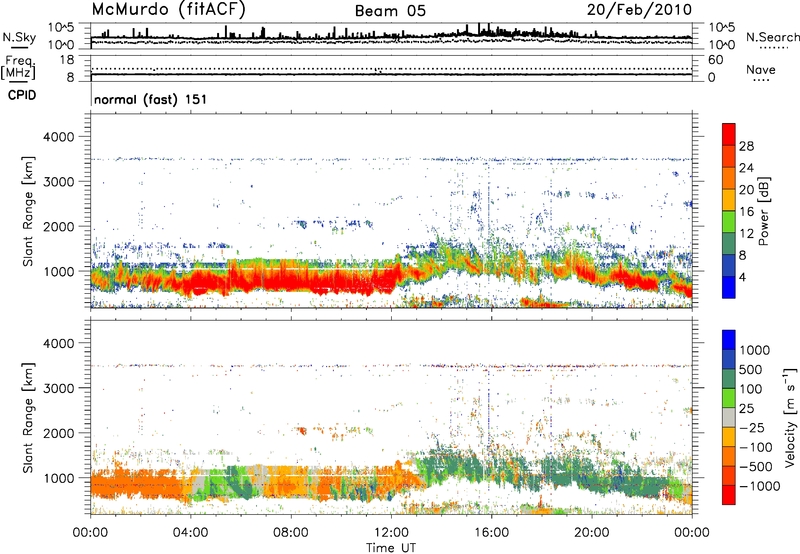
Task: Select the 16 dB label on Power colorbar
Action: [746, 212]
